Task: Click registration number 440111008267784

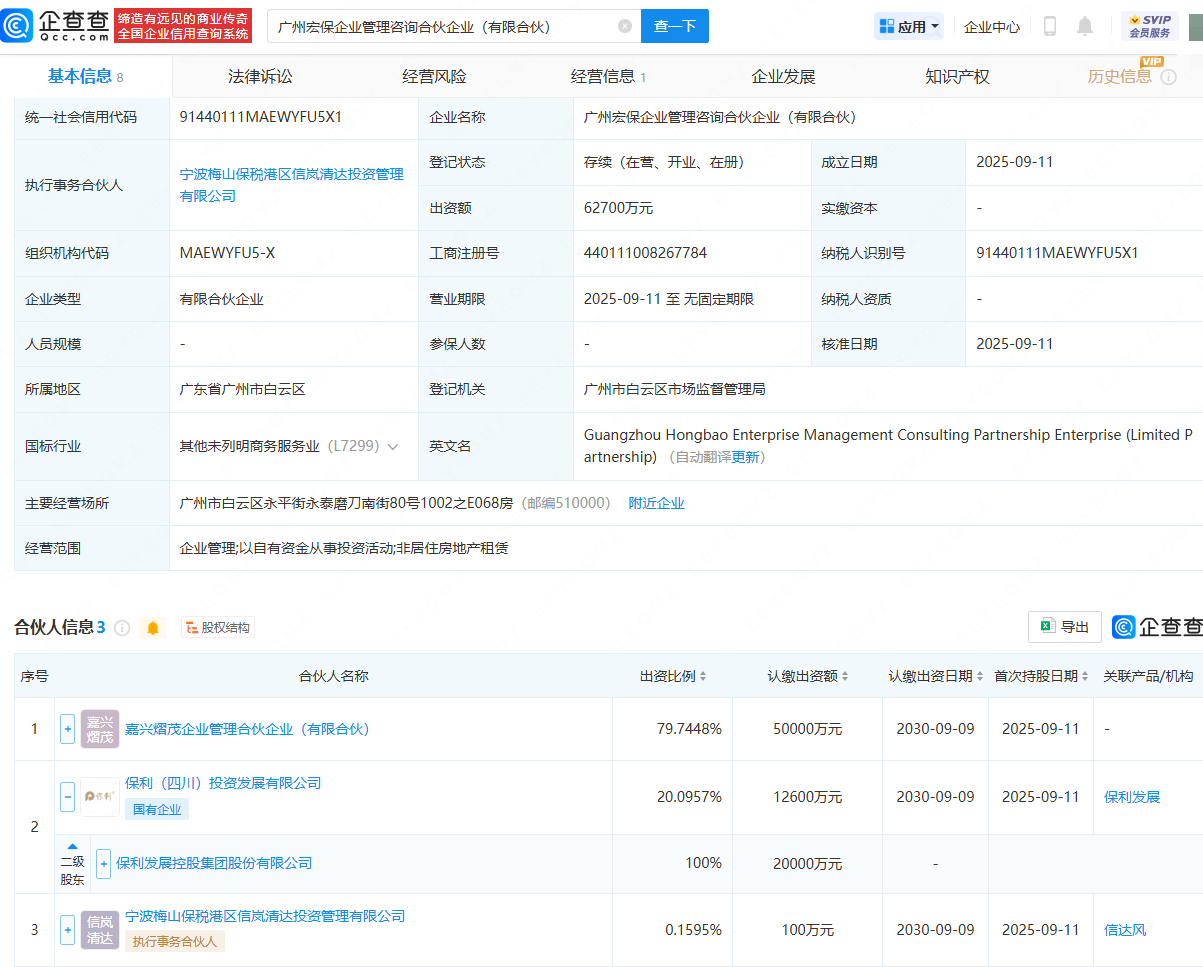Action: [645, 253]
